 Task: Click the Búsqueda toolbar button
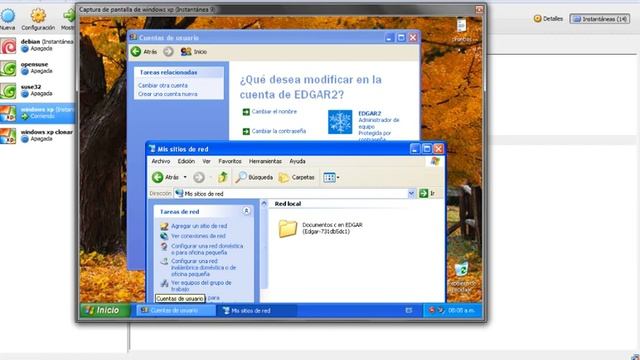point(254,177)
